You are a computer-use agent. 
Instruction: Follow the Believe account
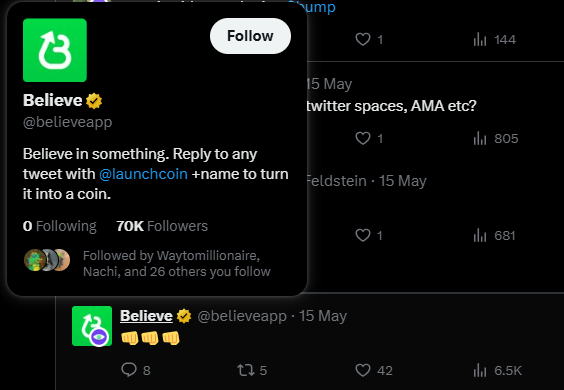[250, 36]
